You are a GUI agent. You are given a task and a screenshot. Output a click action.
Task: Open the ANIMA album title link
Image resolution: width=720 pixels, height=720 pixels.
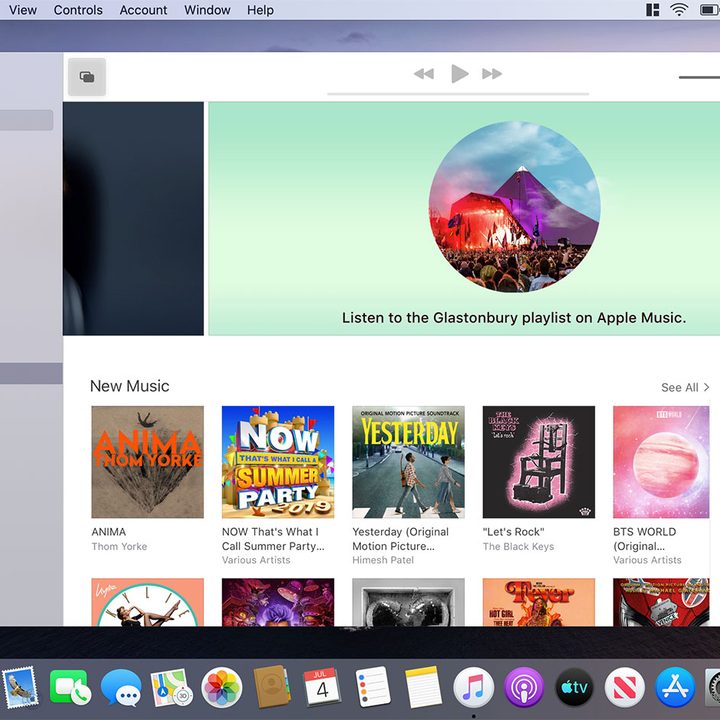click(109, 532)
